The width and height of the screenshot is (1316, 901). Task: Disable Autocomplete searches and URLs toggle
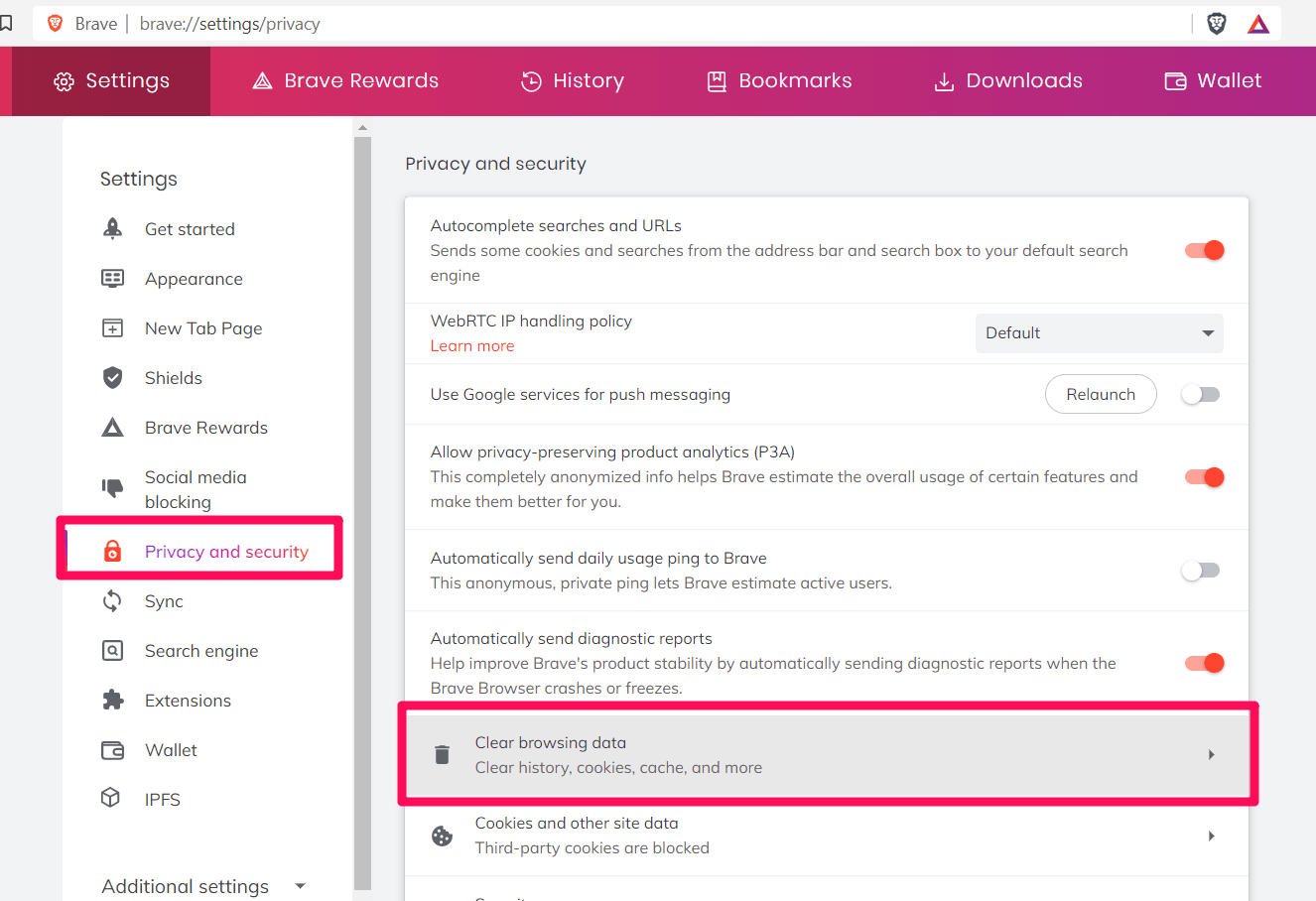pyautogui.click(x=1204, y=250)
